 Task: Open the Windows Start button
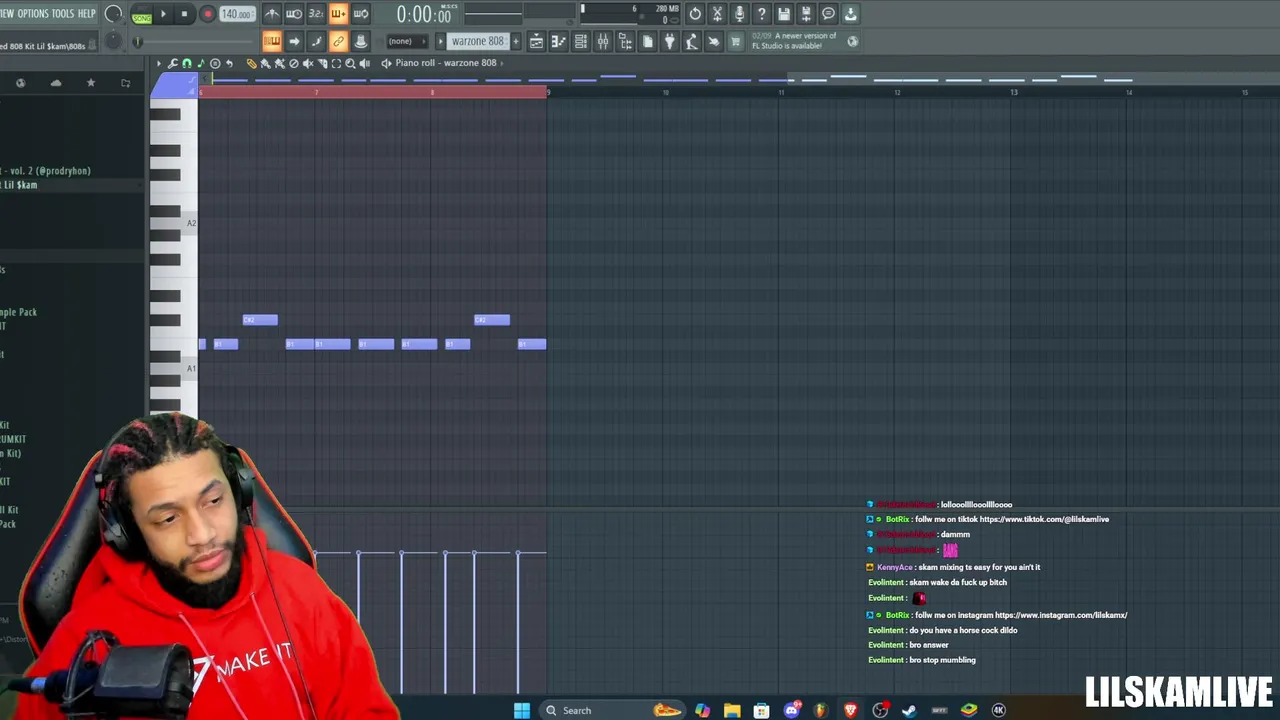(x=522, y=710)
